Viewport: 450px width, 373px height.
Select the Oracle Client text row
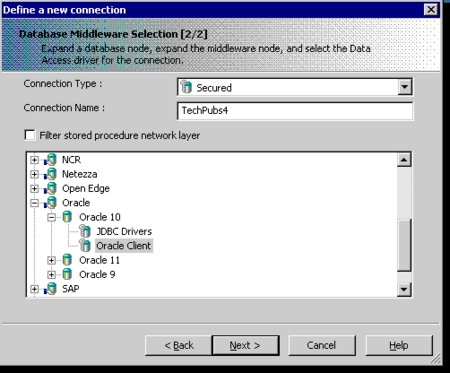pyautogui.click(x=124, y=246)
